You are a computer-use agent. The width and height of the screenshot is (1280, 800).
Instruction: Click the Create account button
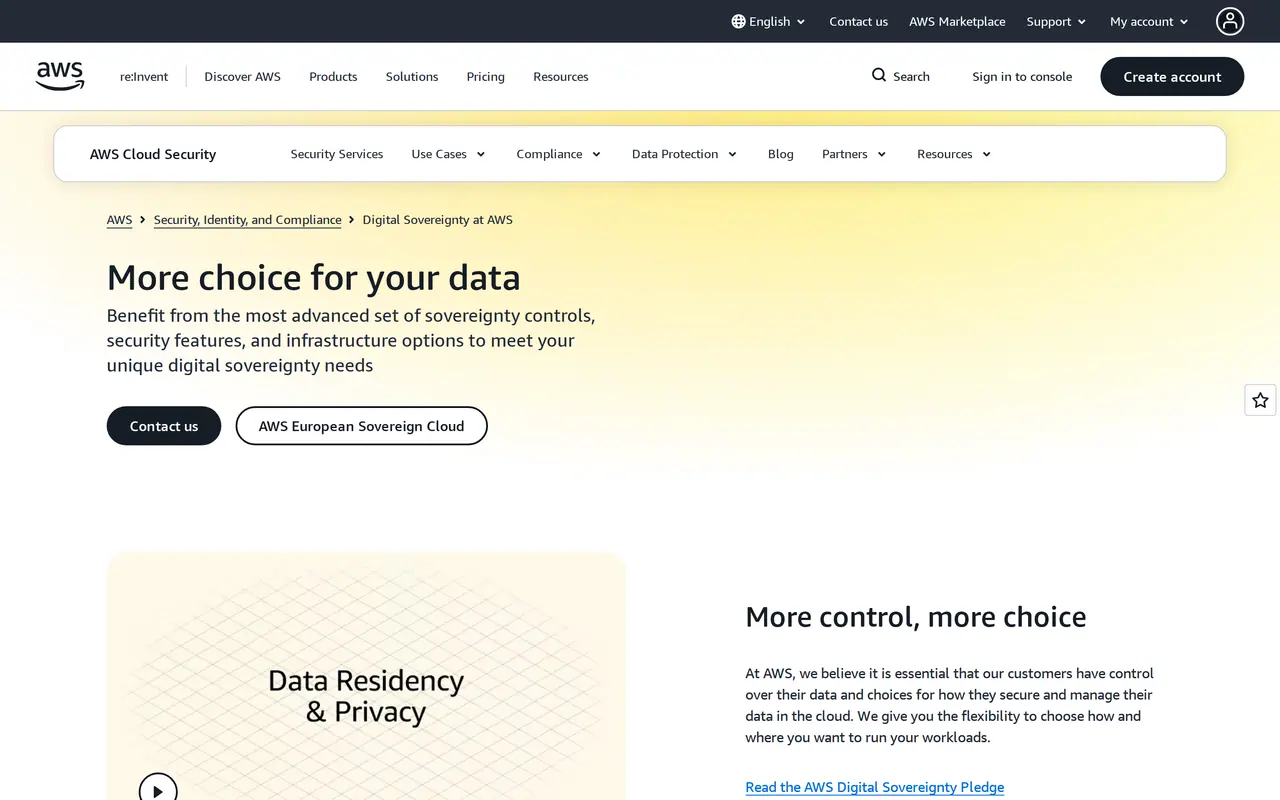[x=1172, y=76]
